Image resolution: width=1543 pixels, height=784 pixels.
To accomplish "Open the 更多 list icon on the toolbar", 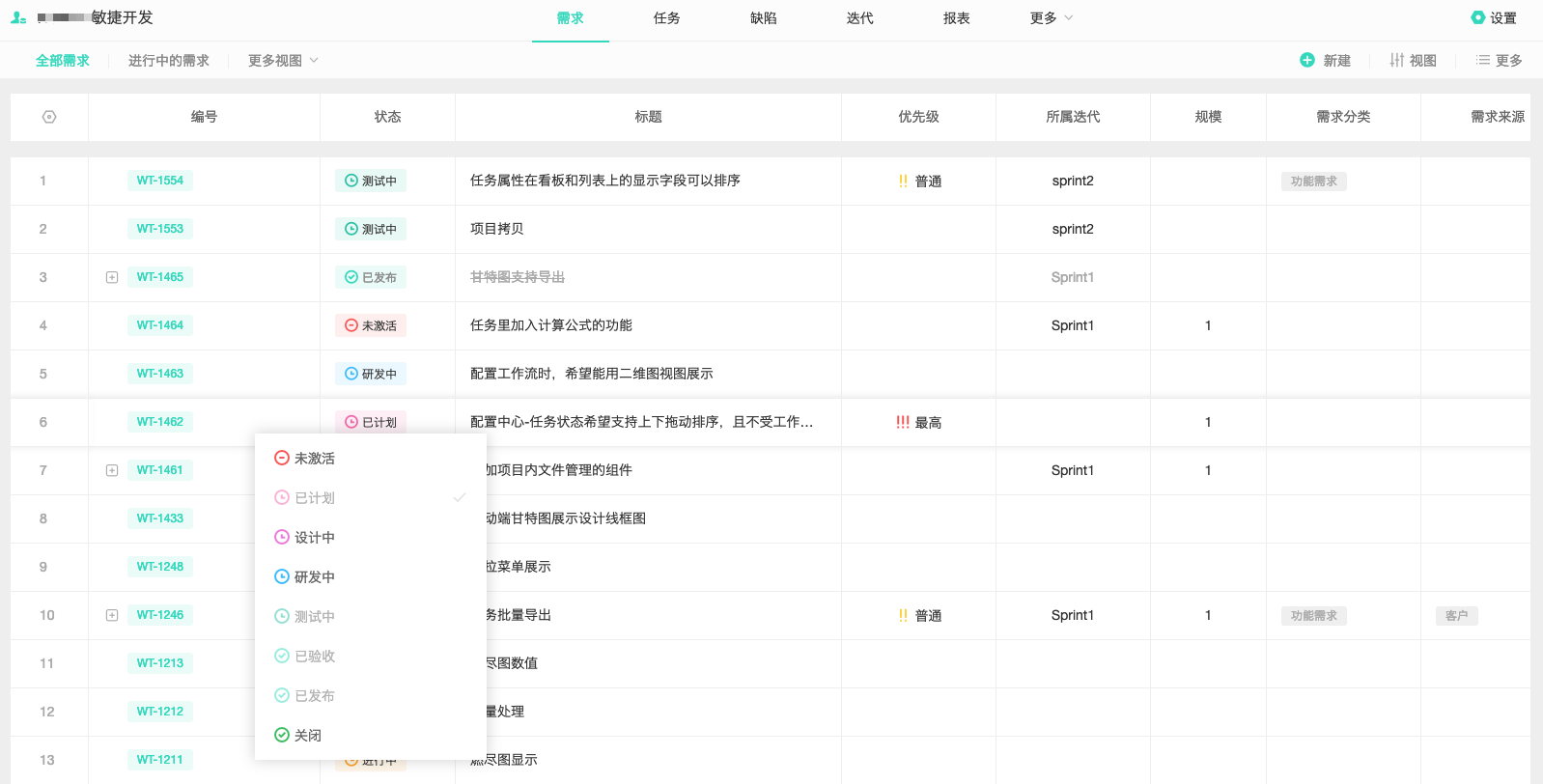I will [1483, 60].
